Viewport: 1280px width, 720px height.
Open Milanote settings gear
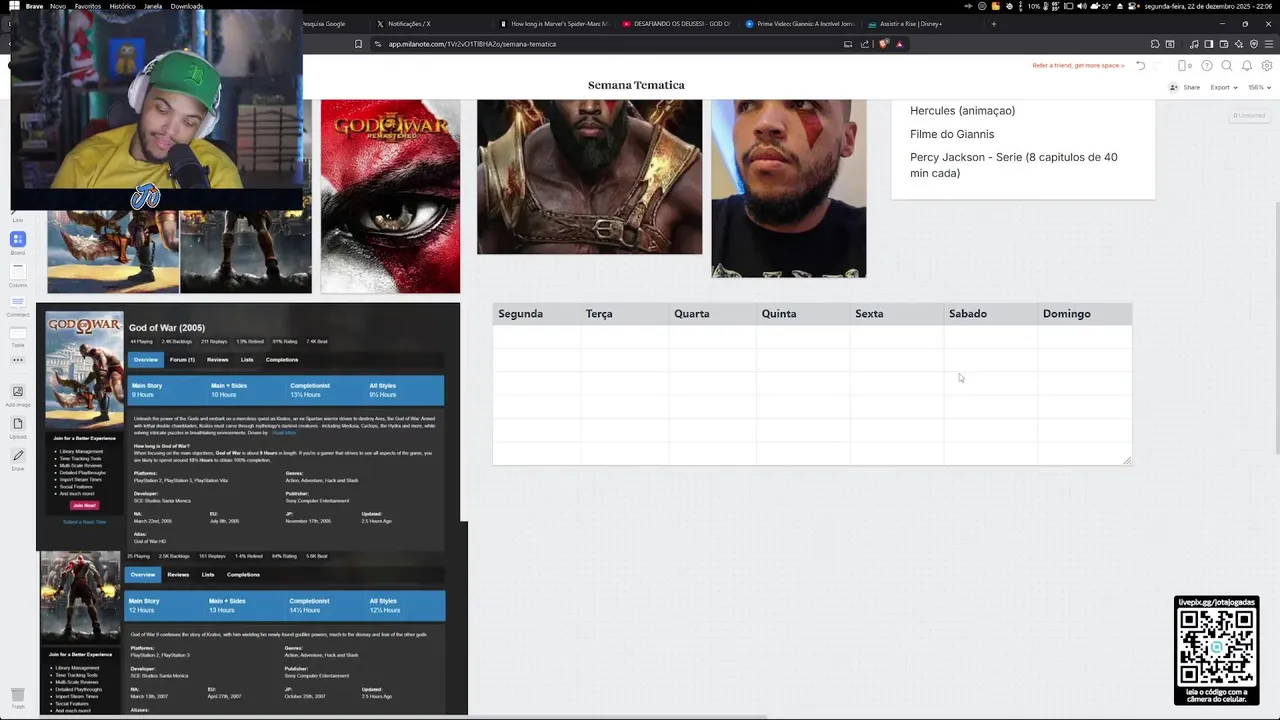[x=1267, y=66]
